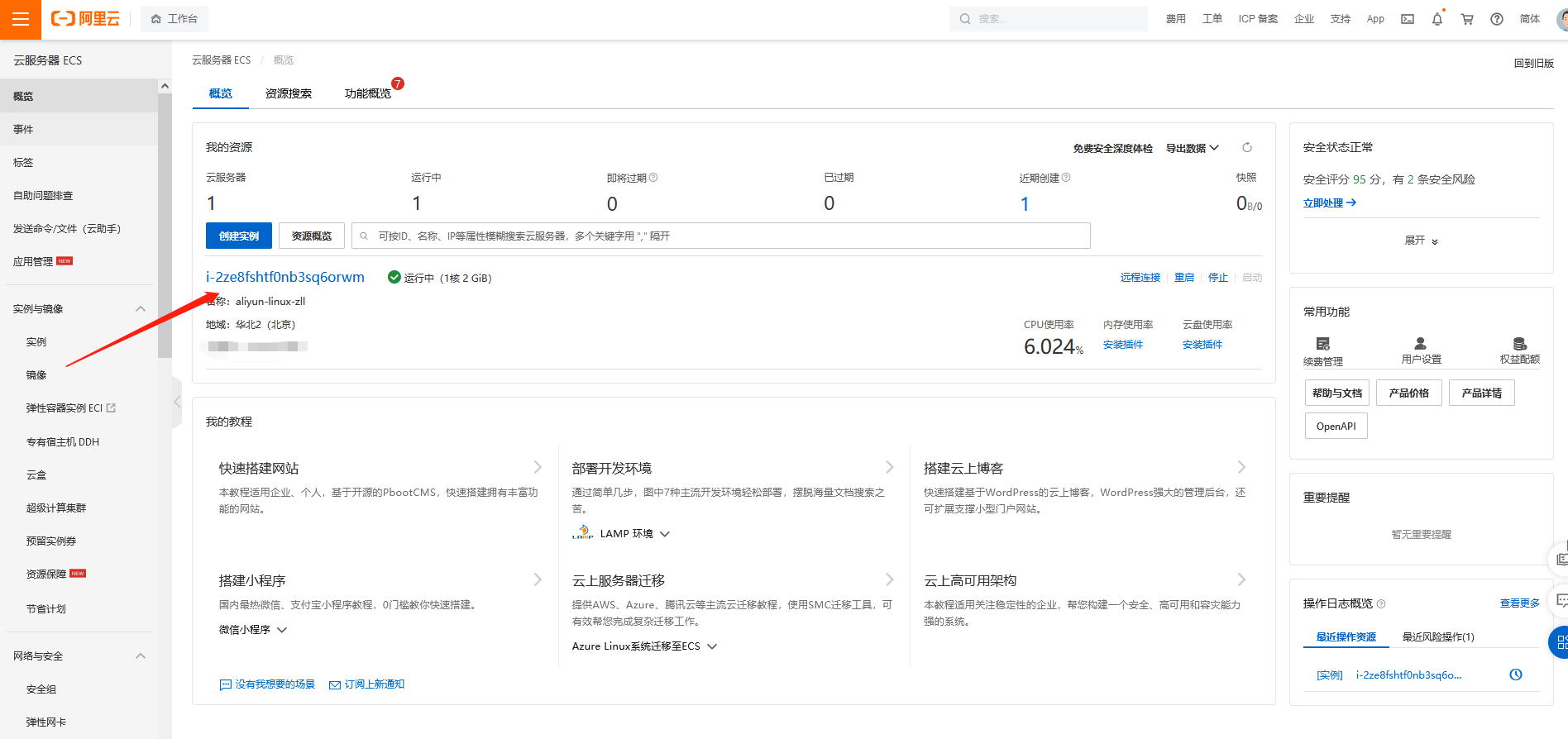Open notifications bell
1568x739 pixels.
click(x=1437, y=19)
